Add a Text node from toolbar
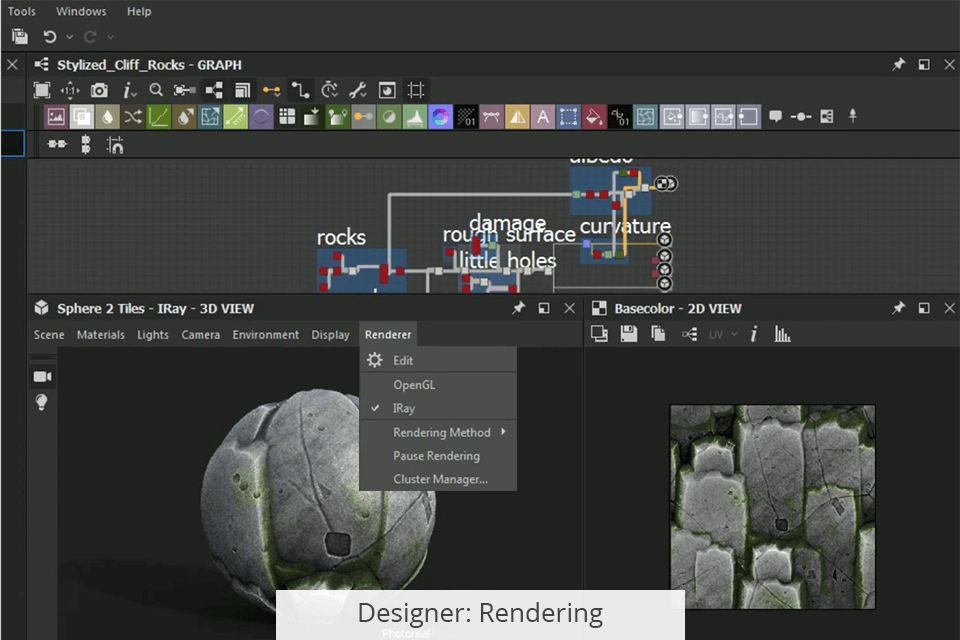This screenshot has height=640, width=960. click(x=543, y=116)
